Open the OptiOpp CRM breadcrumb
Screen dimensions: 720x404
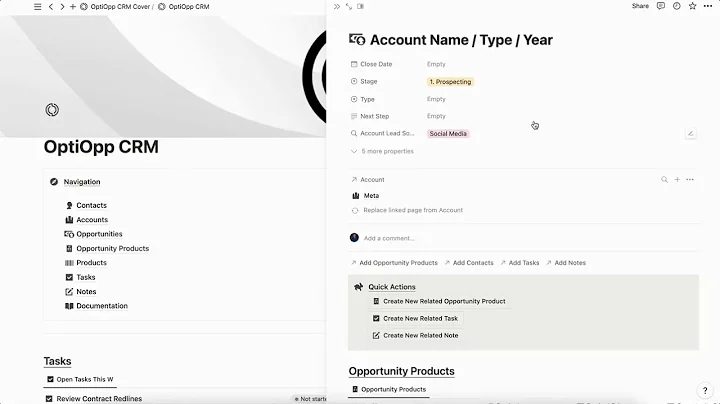[184, 7]
